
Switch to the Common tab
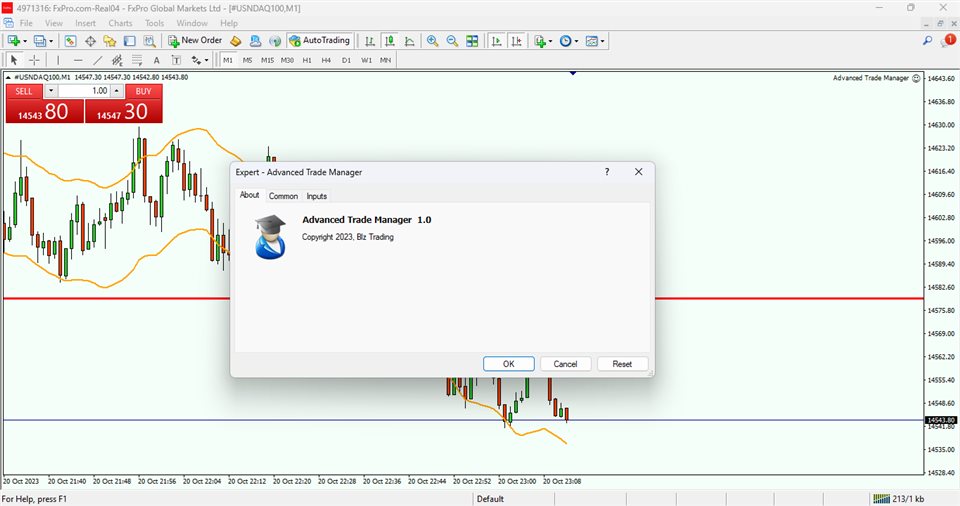(x=283, y=196)
